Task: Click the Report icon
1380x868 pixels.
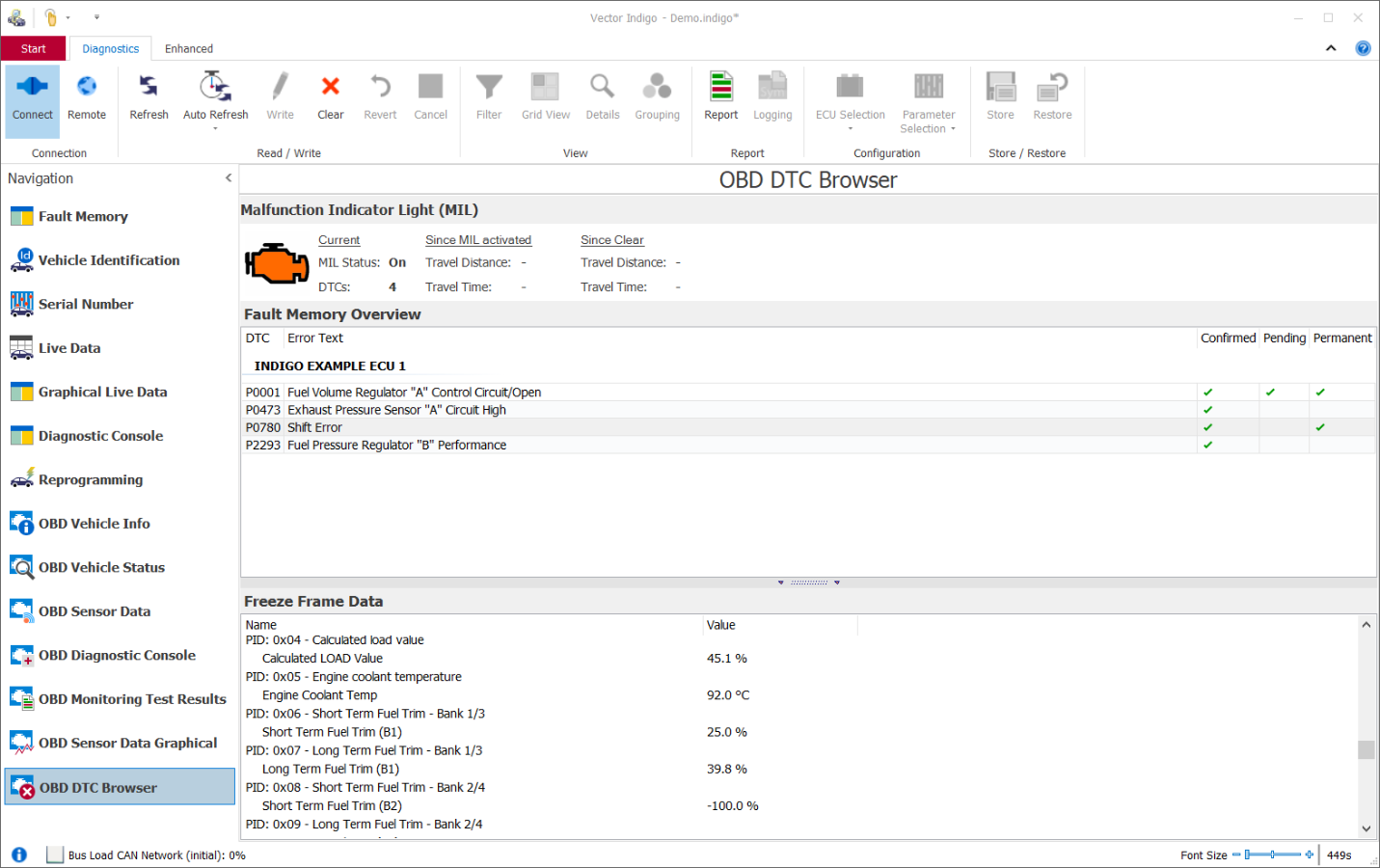Action: [x=720, y=87]
